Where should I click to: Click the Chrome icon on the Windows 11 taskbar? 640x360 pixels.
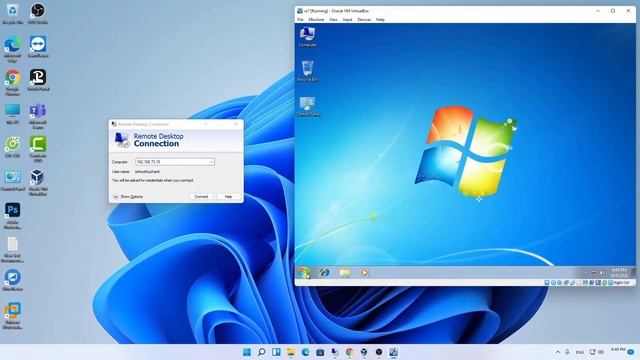[x=349, y=352]
